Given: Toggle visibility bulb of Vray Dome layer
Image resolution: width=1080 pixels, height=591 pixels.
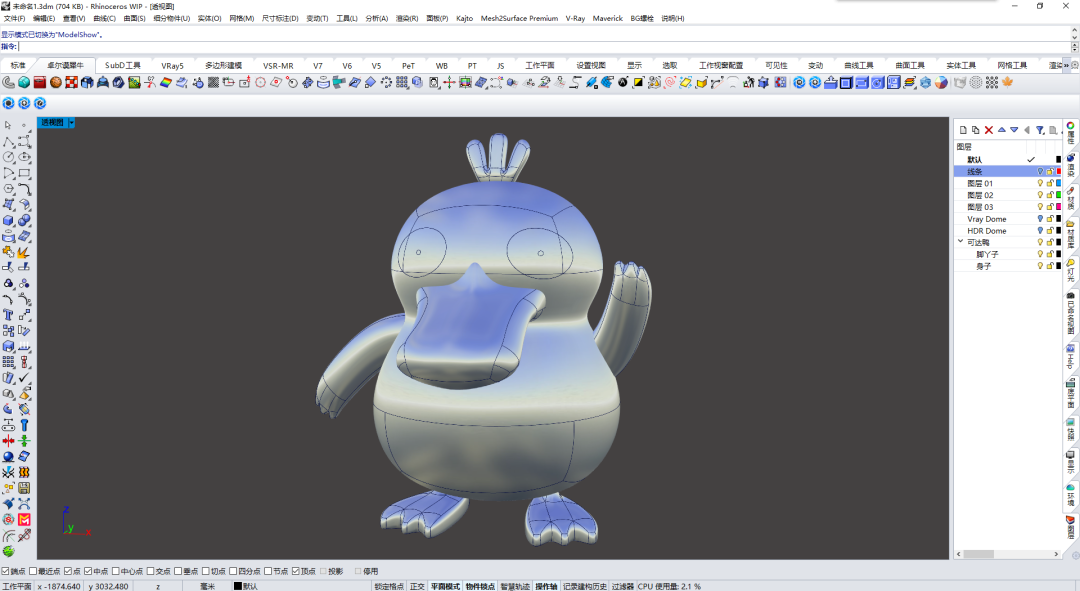Looking at the screenshot, I should click(1040, 219).
